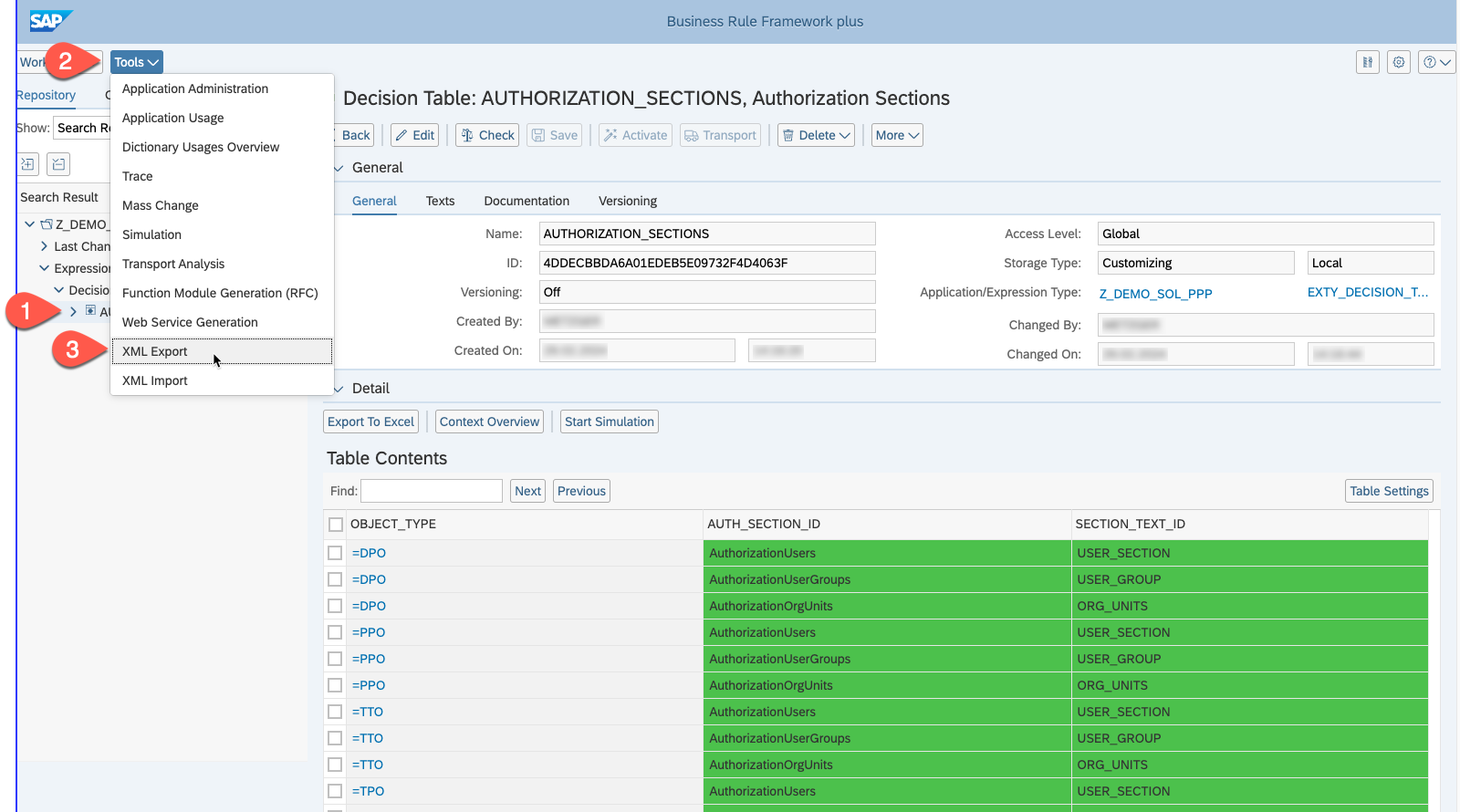Click the Edit pencil button
1460x812 pixels.
pyautogui.click(x=414, y=135)
